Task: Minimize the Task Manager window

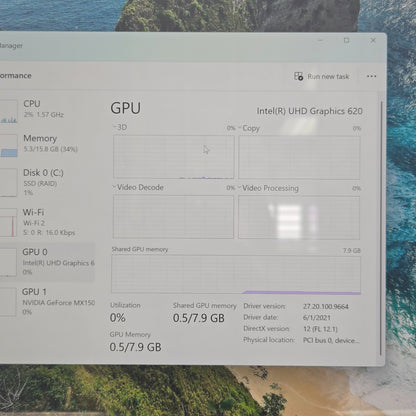Action: (320, 40)
